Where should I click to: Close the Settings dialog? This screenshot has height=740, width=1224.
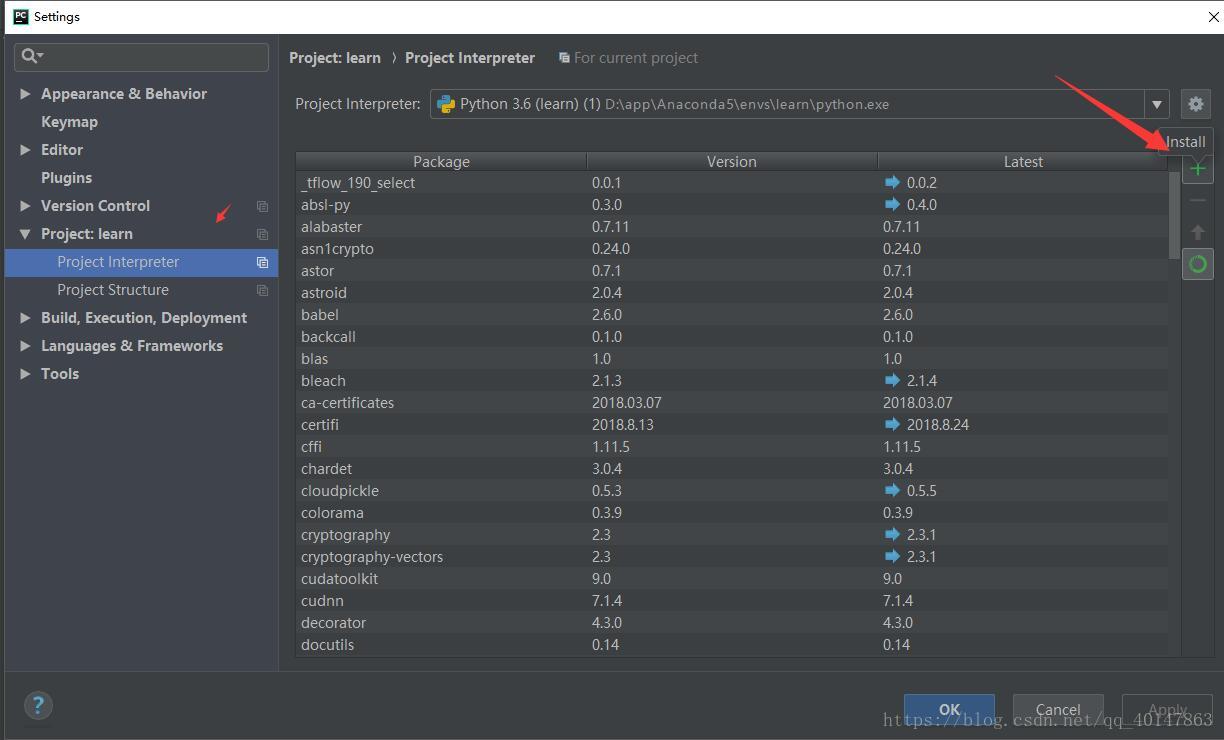pyautogui.click(x=1214, y=17)
